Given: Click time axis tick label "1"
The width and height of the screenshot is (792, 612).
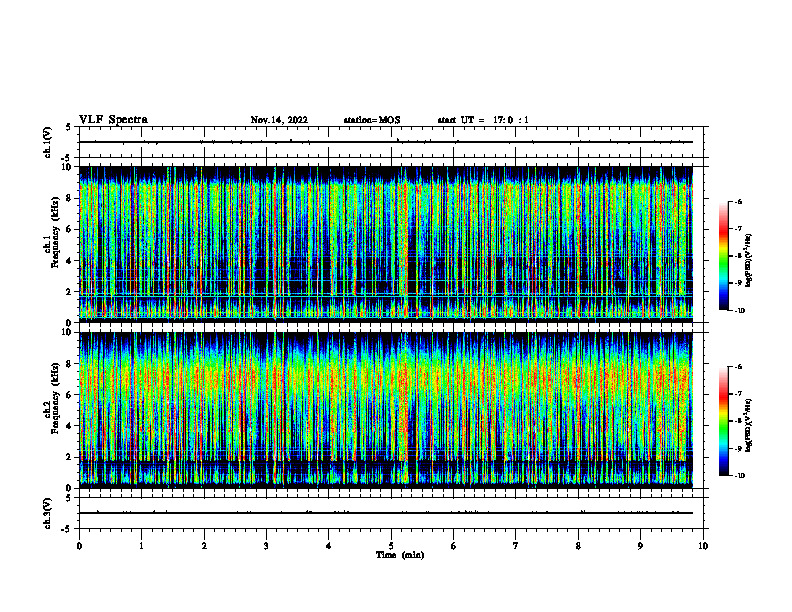Looking at the screenshot, I should point(142,546).
